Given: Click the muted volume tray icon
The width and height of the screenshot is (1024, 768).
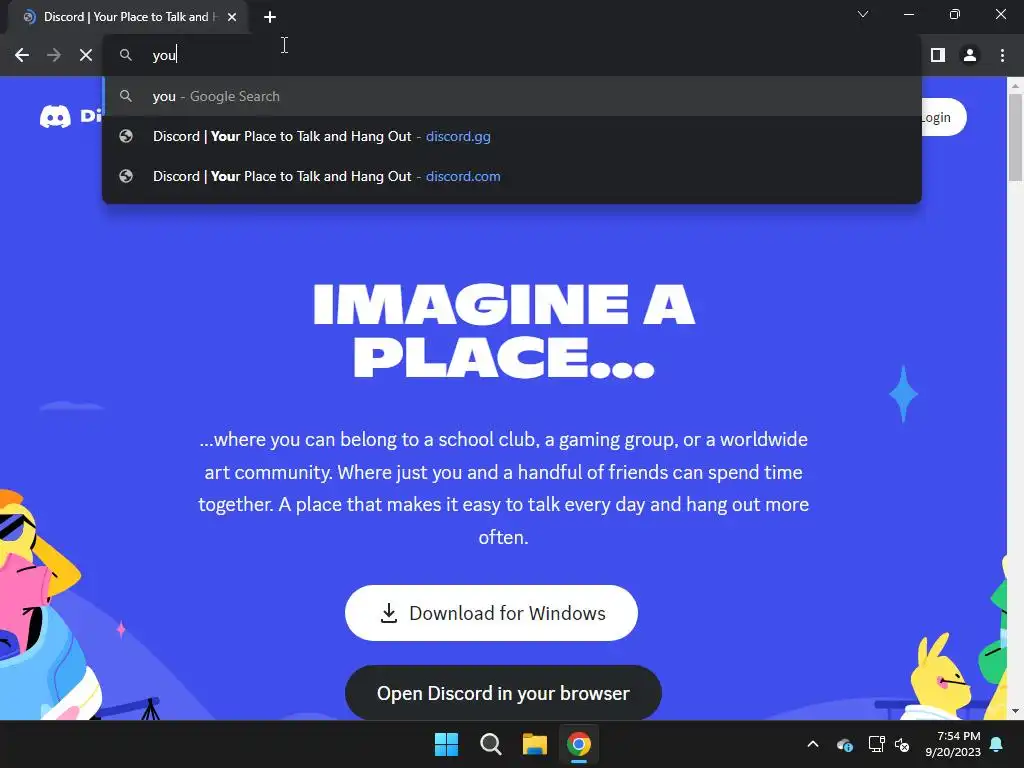Looking at the screenshot, I should pyautogui.click(x=903, y=744).
